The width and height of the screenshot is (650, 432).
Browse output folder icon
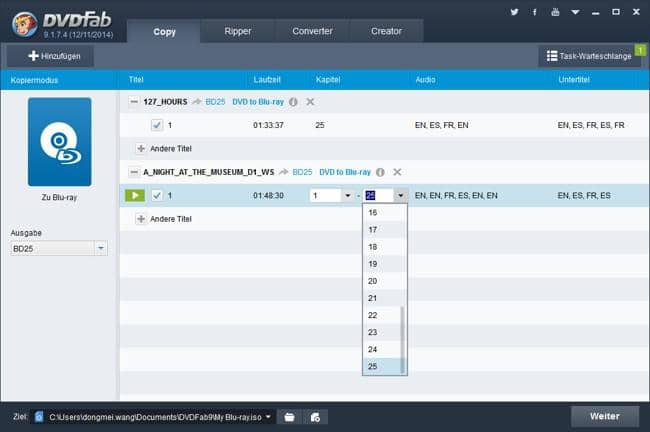tap(288, 416)
